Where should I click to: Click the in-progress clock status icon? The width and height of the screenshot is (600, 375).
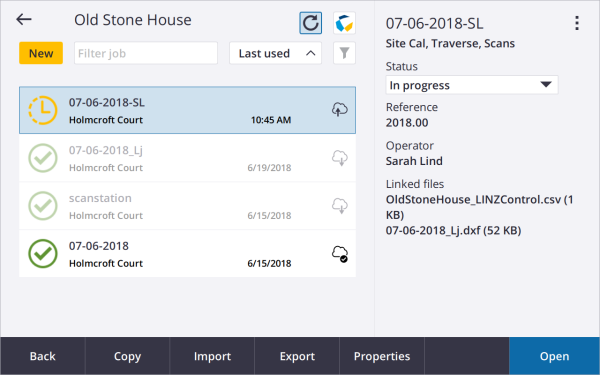43,110
